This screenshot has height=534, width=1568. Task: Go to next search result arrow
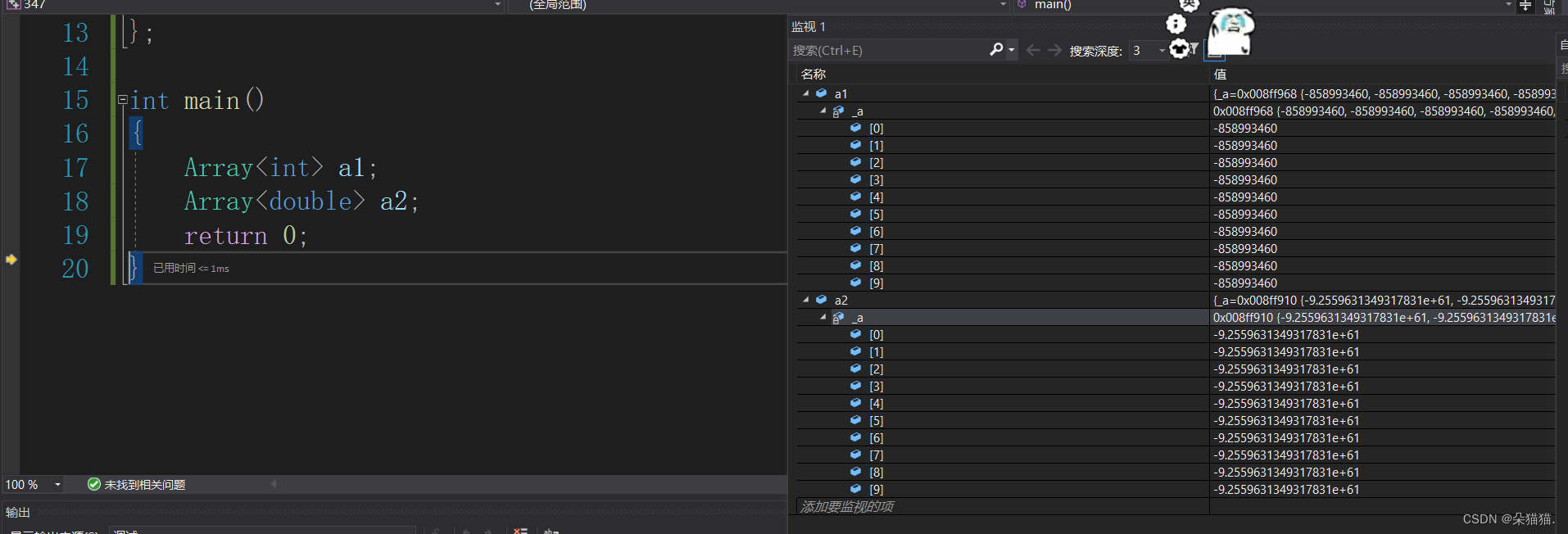1054,50
